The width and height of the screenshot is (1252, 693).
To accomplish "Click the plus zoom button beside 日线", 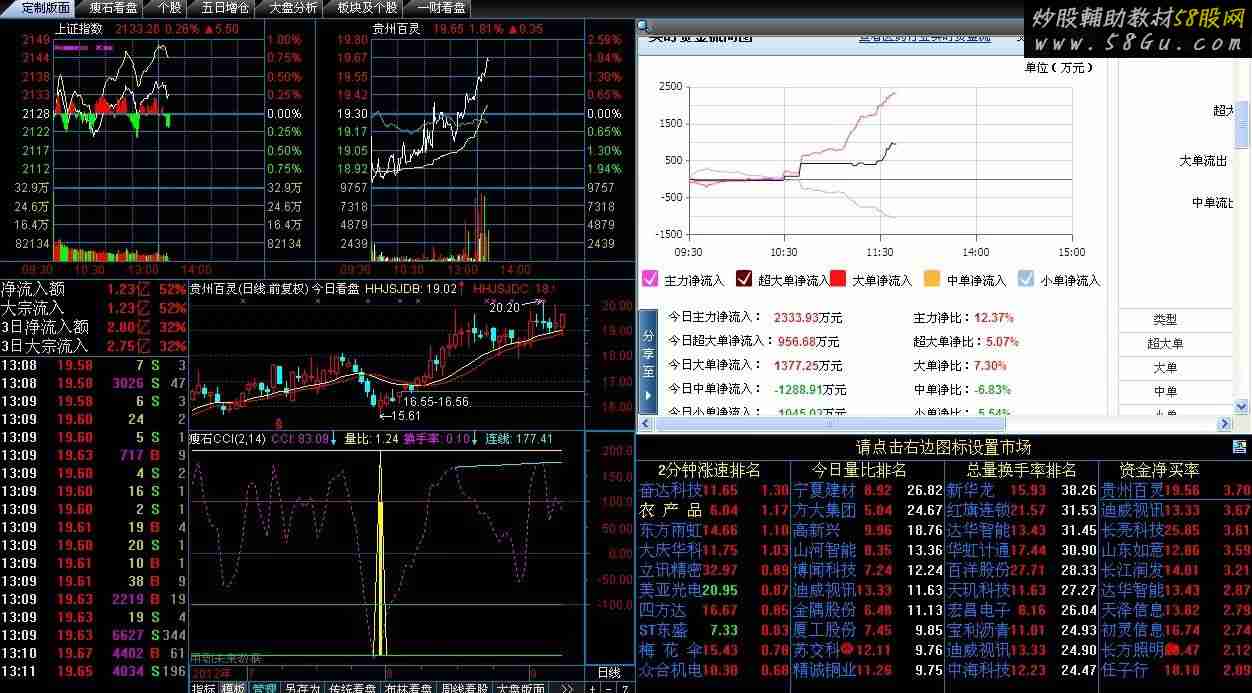I will coord(593,688).
